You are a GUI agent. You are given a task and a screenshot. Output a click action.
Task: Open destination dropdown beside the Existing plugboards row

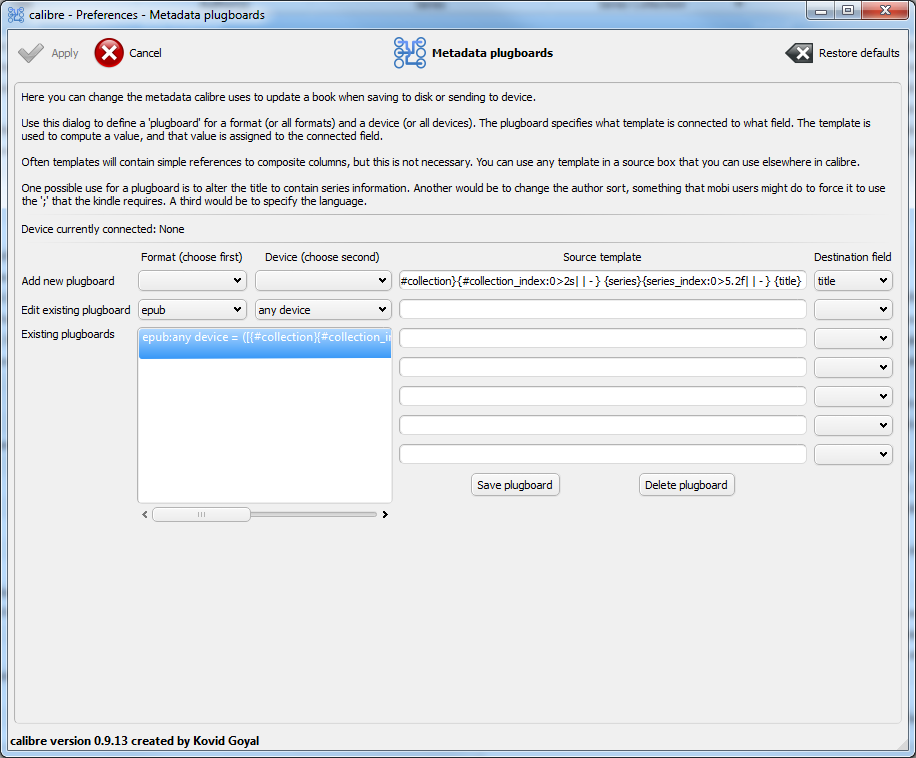click(x=853, y=338)
